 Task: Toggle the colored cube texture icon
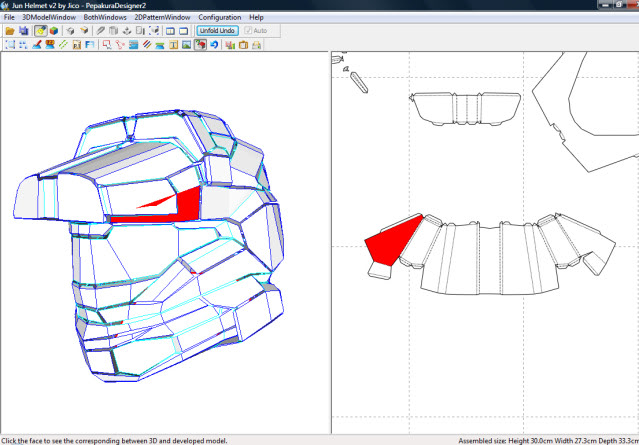click(x=53, y=31)
